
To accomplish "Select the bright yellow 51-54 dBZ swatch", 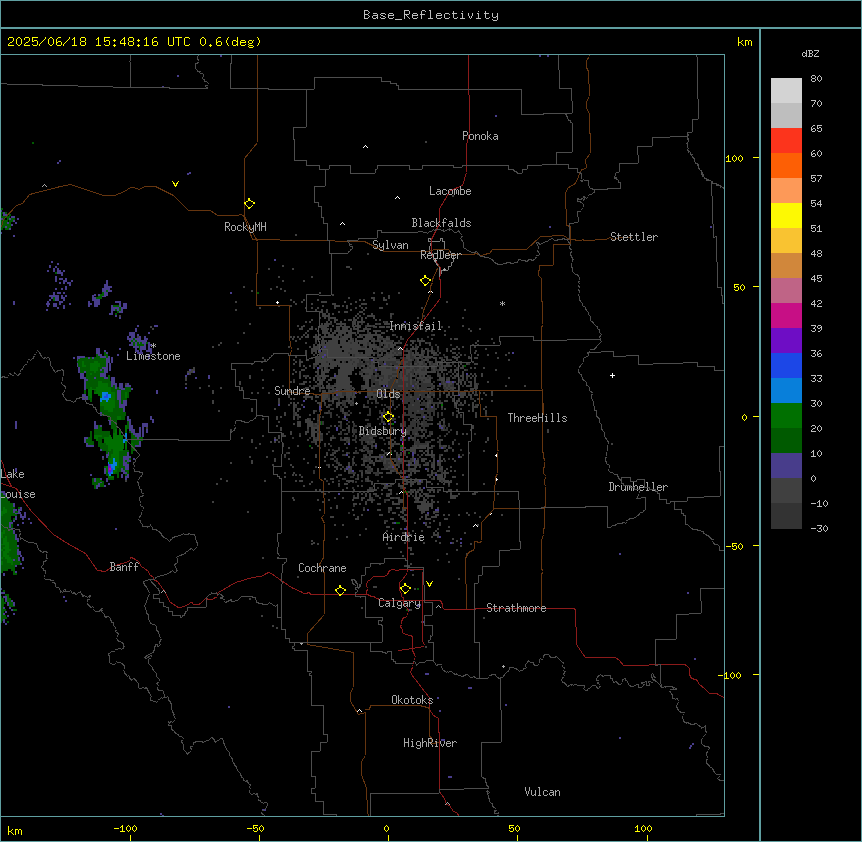I will point(786,215).
